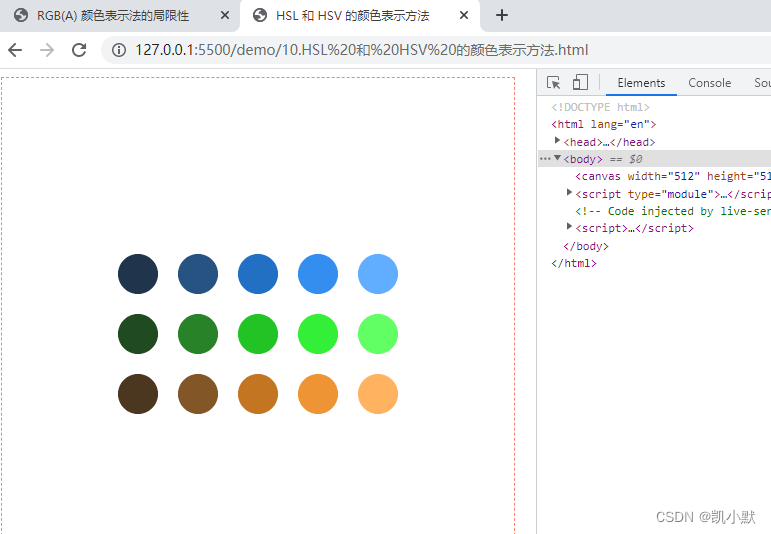Select the live-server injected comment line
The width and height of the screenshot is (771, 534).
tap(673, 211)
